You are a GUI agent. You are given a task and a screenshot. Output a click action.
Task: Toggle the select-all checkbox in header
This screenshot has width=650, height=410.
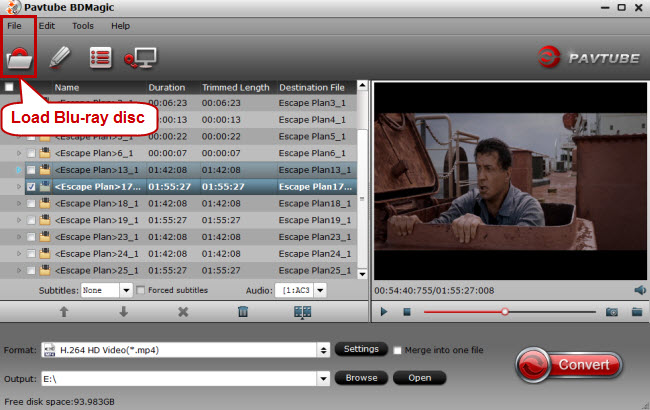coord(9,87)
